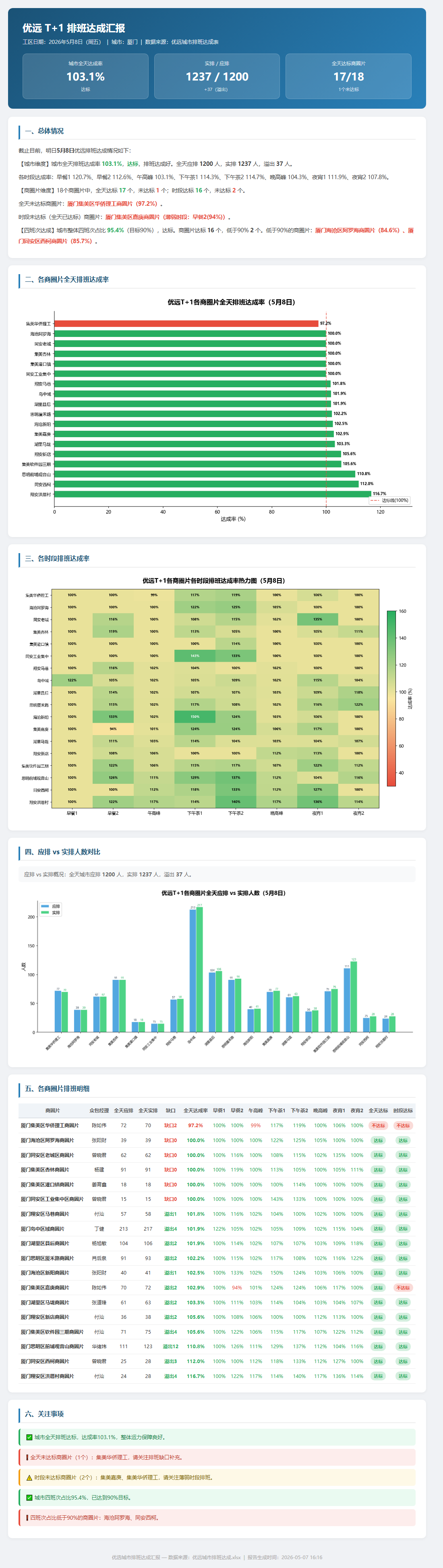This screenshot has width=443, height=1568.
Task: Click the green 实排 legend swatch
Action: pyautogui.click(x=44, y=913)
